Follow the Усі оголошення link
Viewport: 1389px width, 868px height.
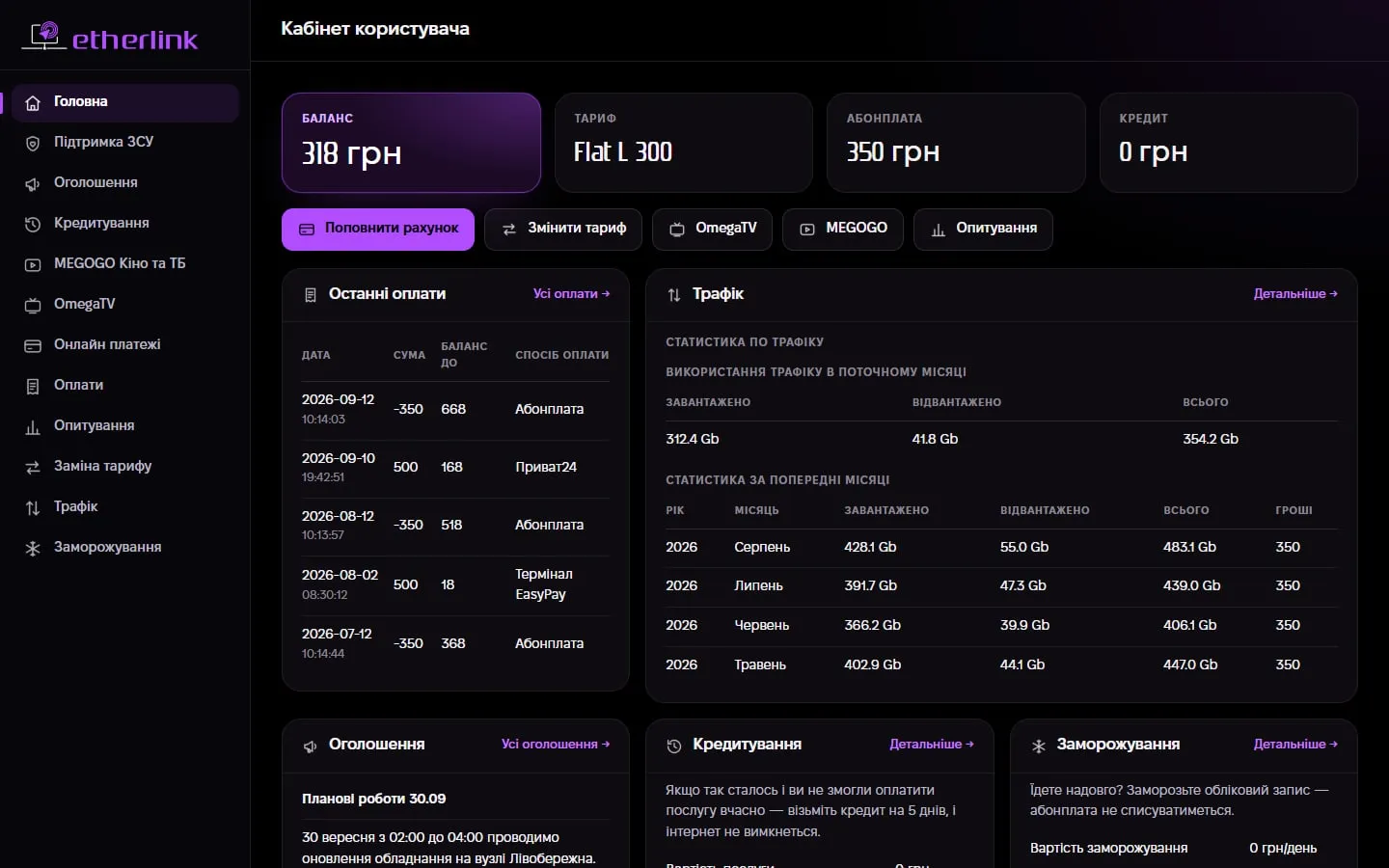click(556, 745)
